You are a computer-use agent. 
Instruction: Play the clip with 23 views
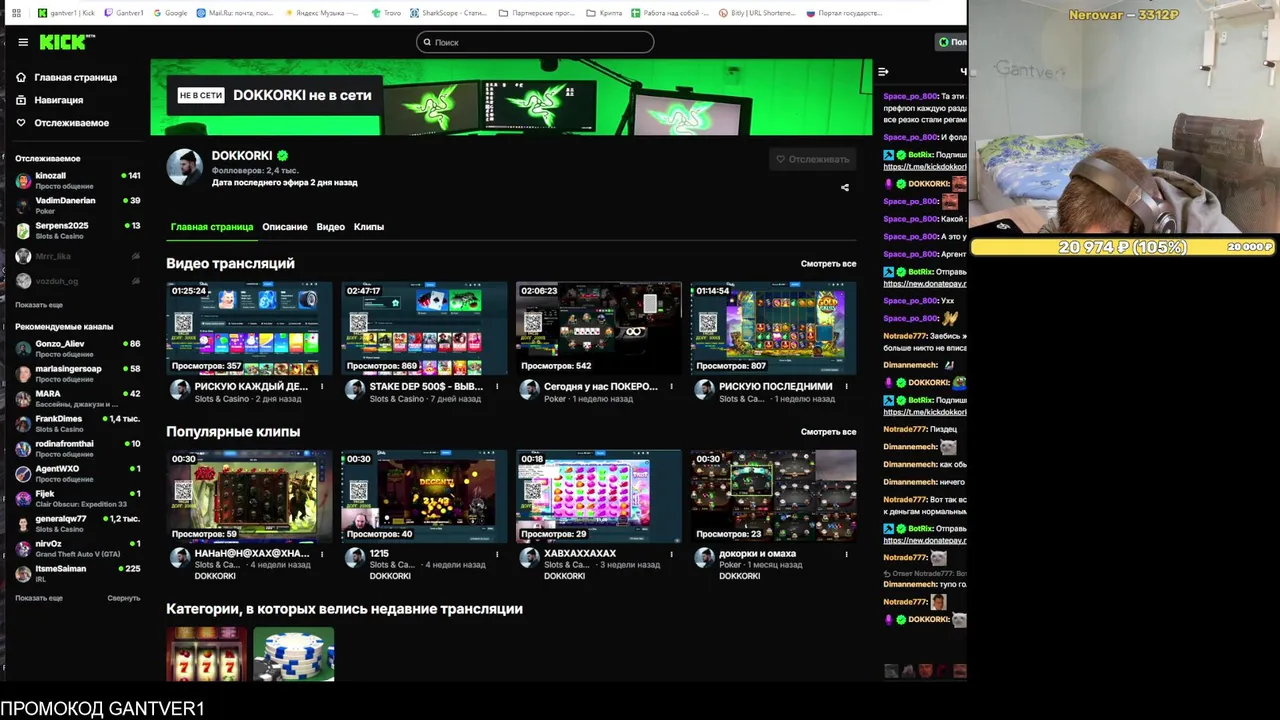[x=773, y=496]
